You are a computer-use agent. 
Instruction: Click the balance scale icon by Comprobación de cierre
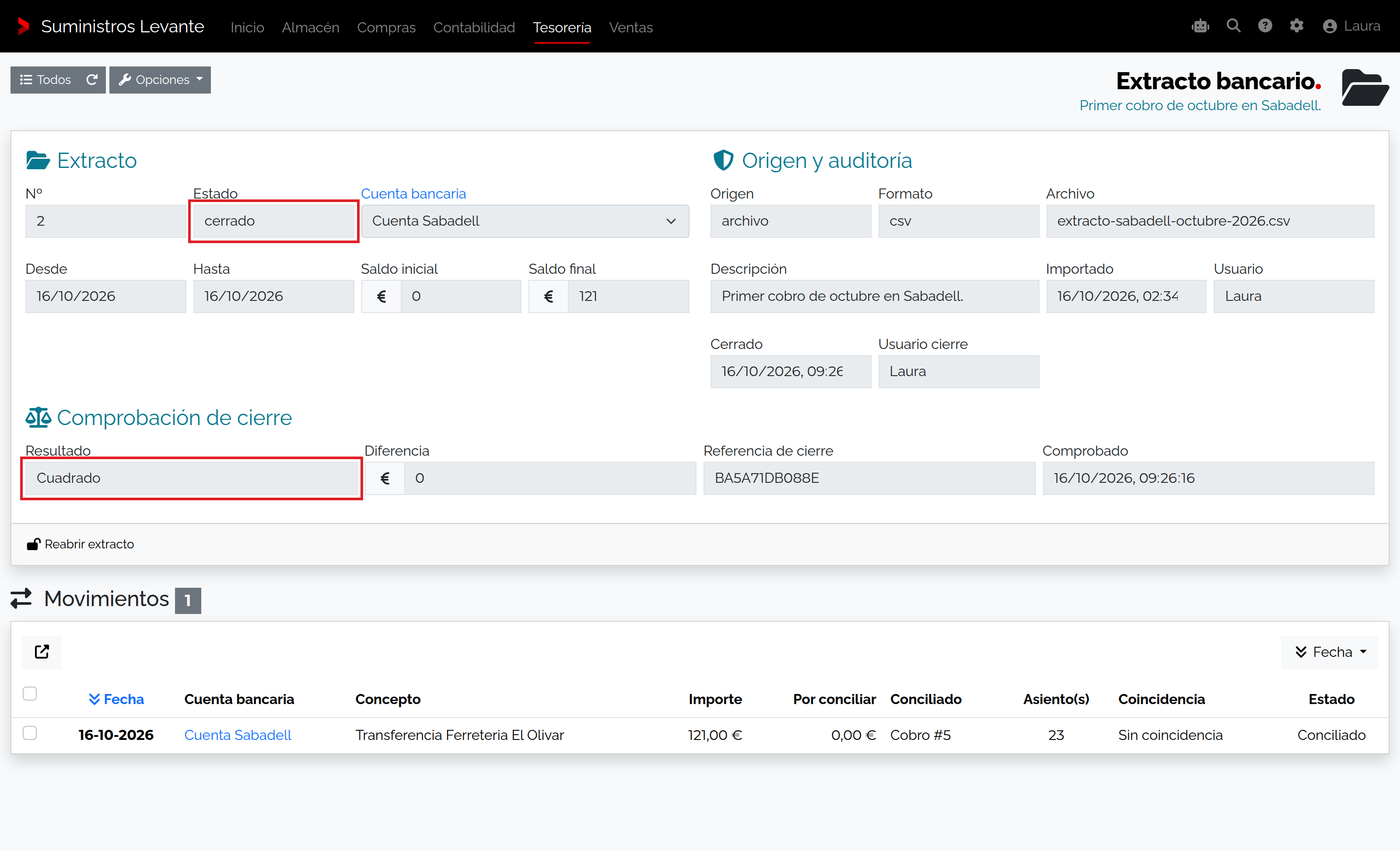click(38, 418)
